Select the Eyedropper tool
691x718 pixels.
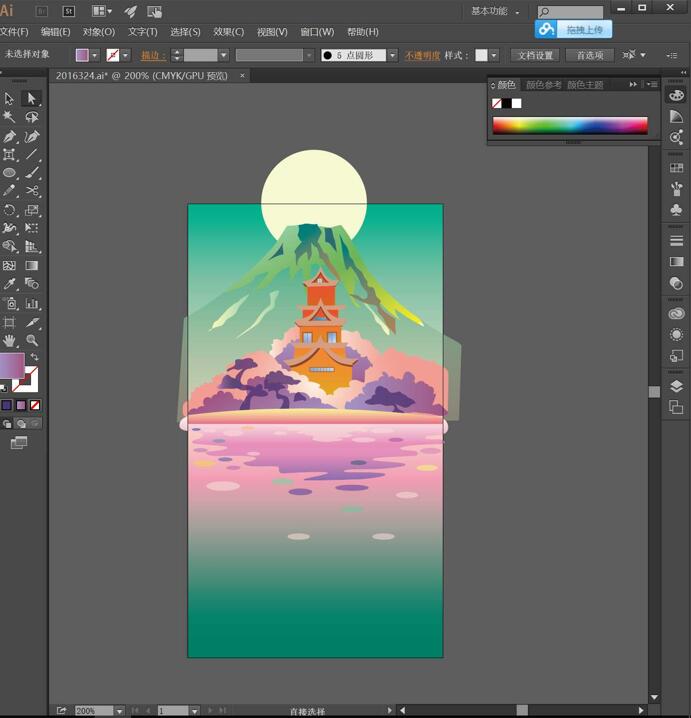coord(9,284)
